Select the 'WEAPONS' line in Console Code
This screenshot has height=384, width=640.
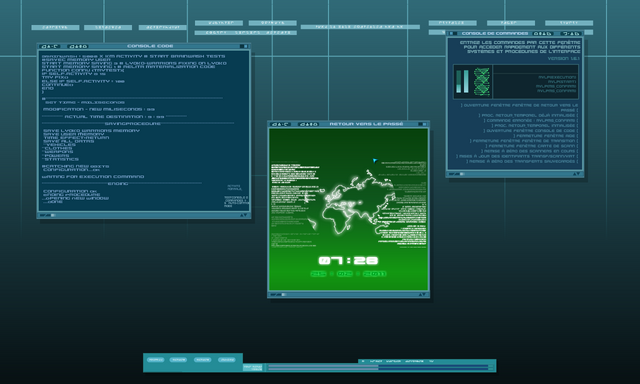click(58, 151)
